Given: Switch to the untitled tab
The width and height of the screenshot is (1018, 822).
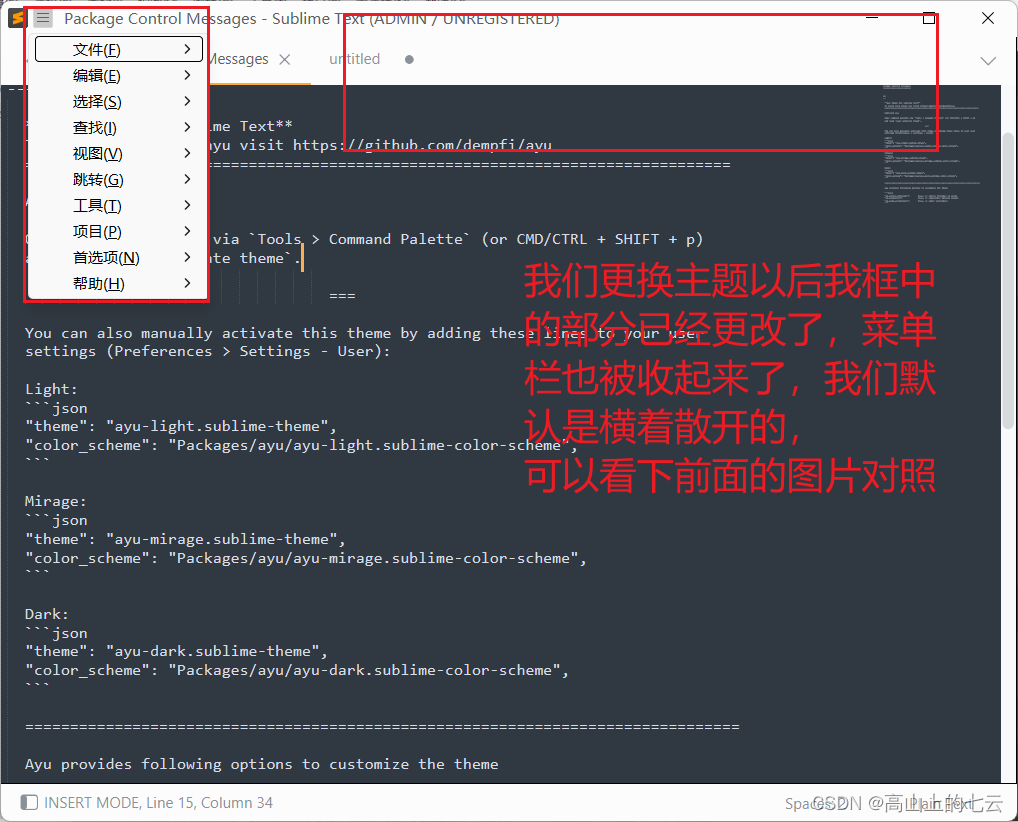Looking at the screenshot, I should pyautogui.click(x=354, y=59).
